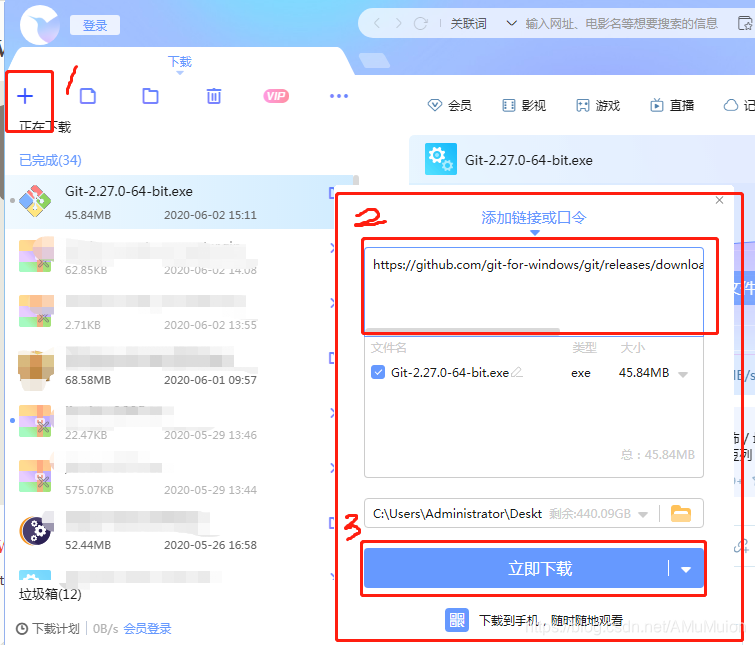Open the 游戏 games menu item
This screenshot has width=755, height=645.
click(x=598, y=105)
